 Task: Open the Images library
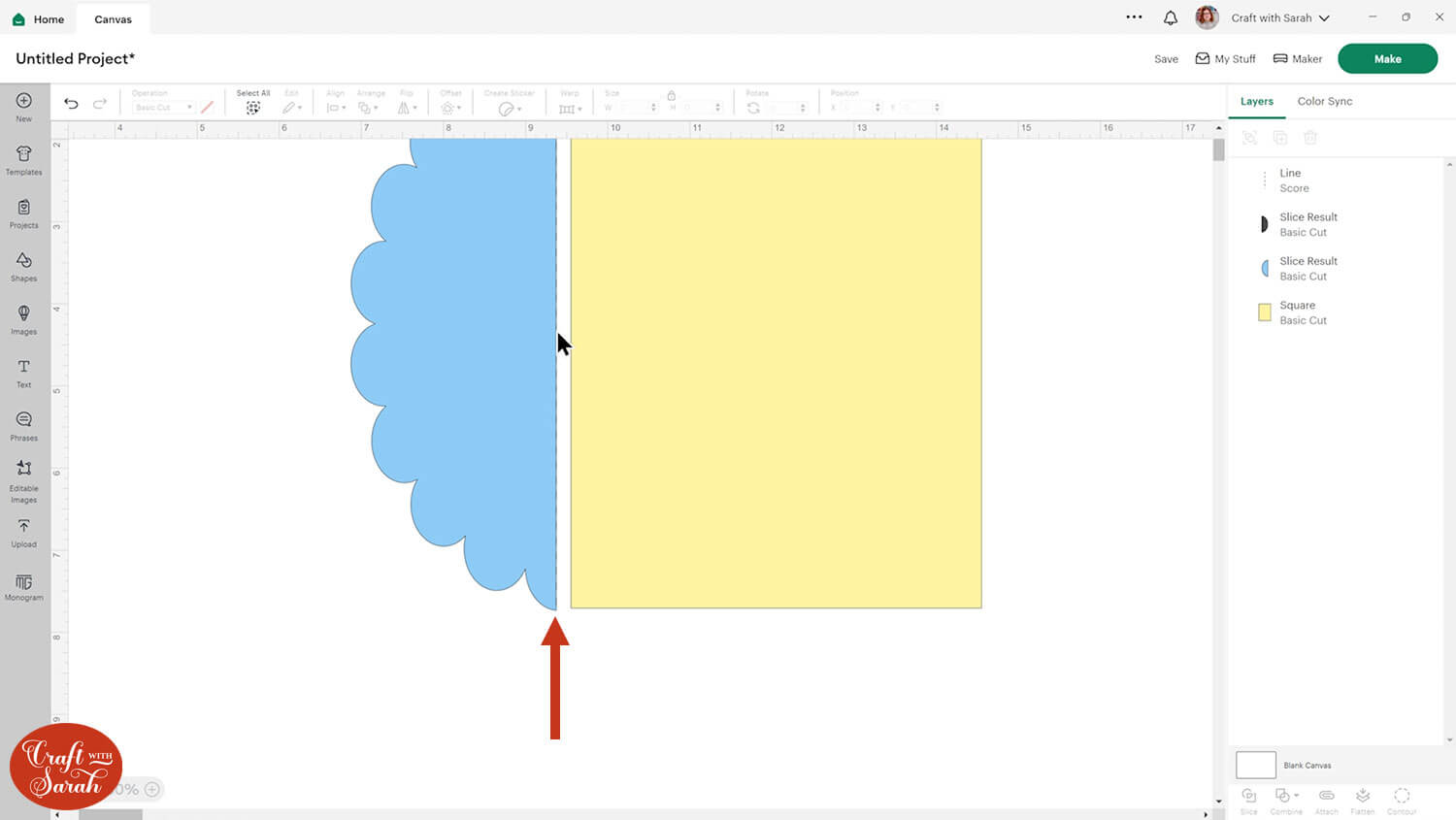(x=23, y=319)
